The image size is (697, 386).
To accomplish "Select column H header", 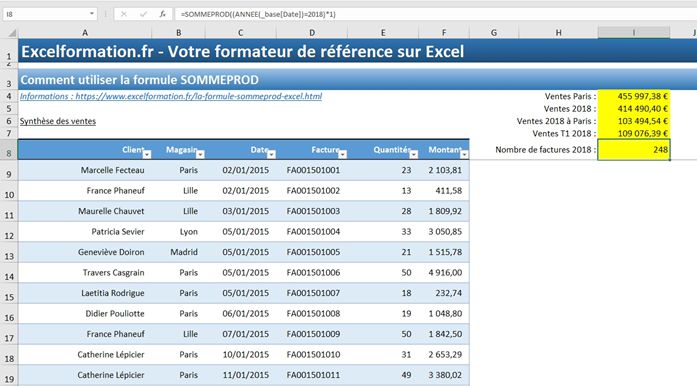I will (x=558, y=32).
